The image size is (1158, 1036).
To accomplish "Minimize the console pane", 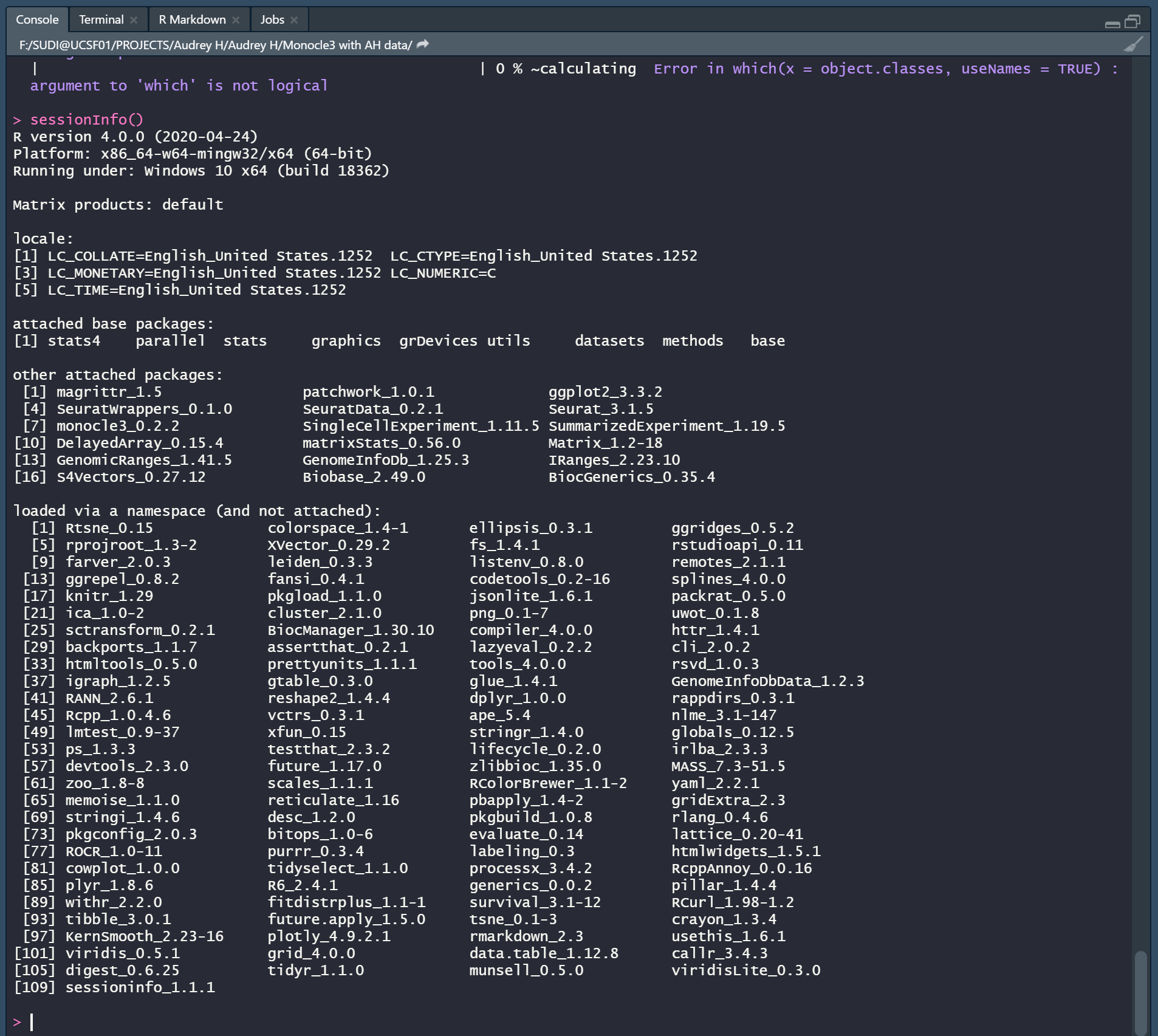I will coord(1113,22).
